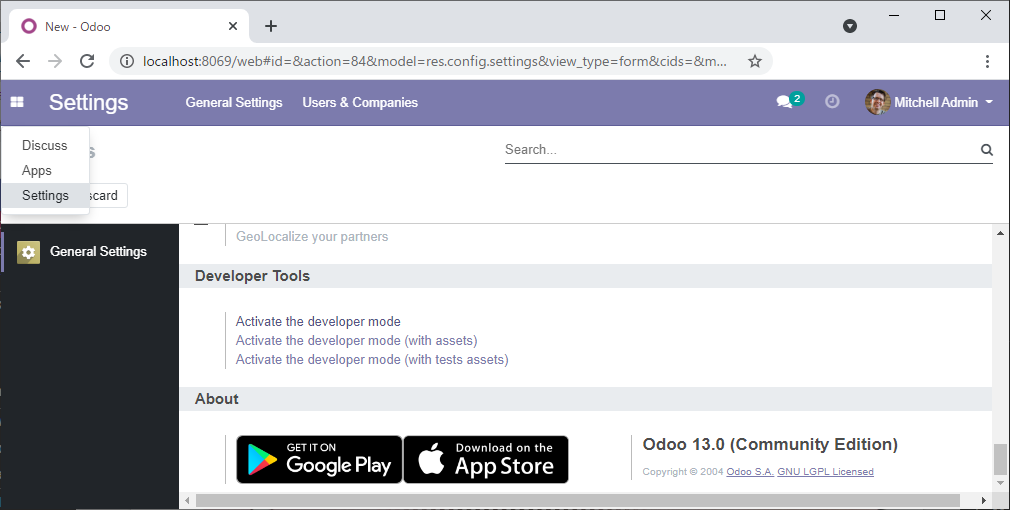1010x510 pixels.
Task: Click the Settings title in the navbar
Action: pyautogui.click(x=88, y=102)
